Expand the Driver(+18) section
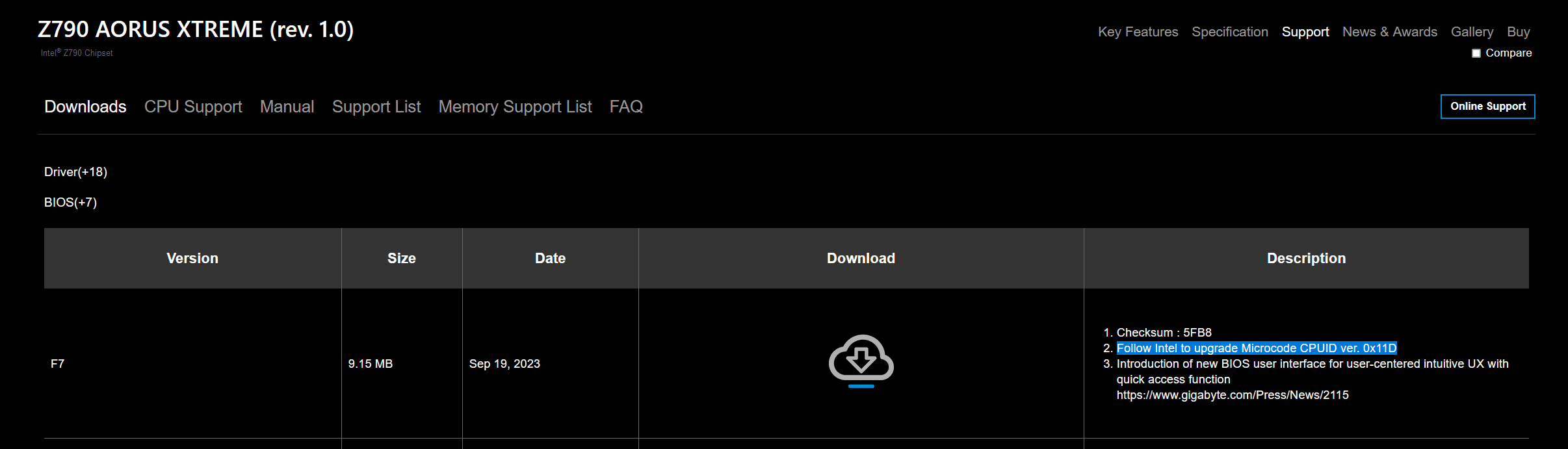The image size is (1568, 449). point(75,172)
